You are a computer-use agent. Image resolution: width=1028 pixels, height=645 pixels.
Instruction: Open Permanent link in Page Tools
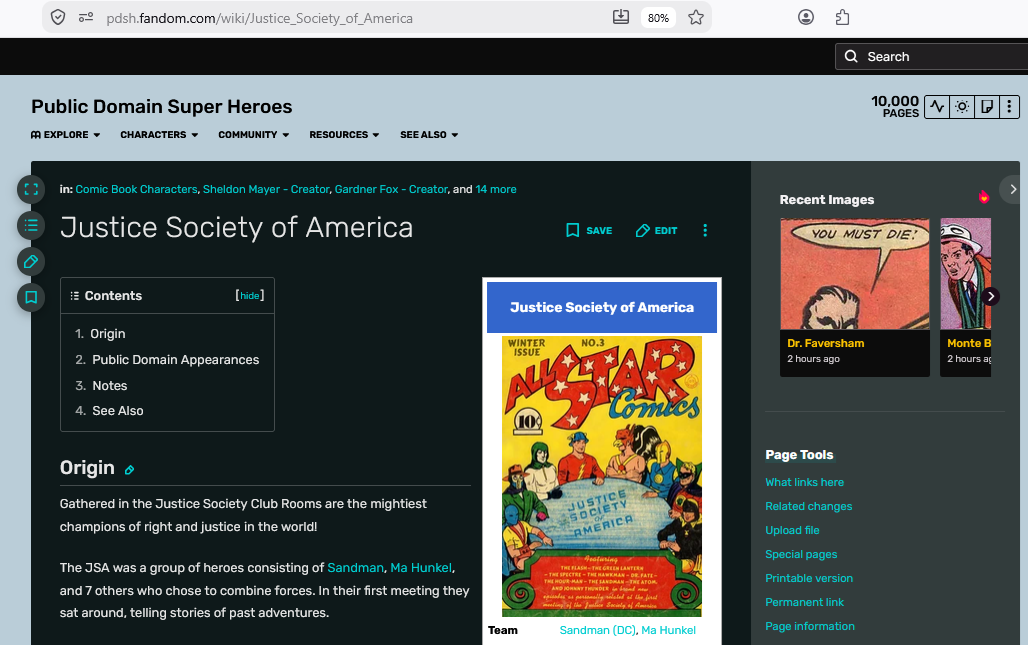pyautogui.click(x=804, y=602)
